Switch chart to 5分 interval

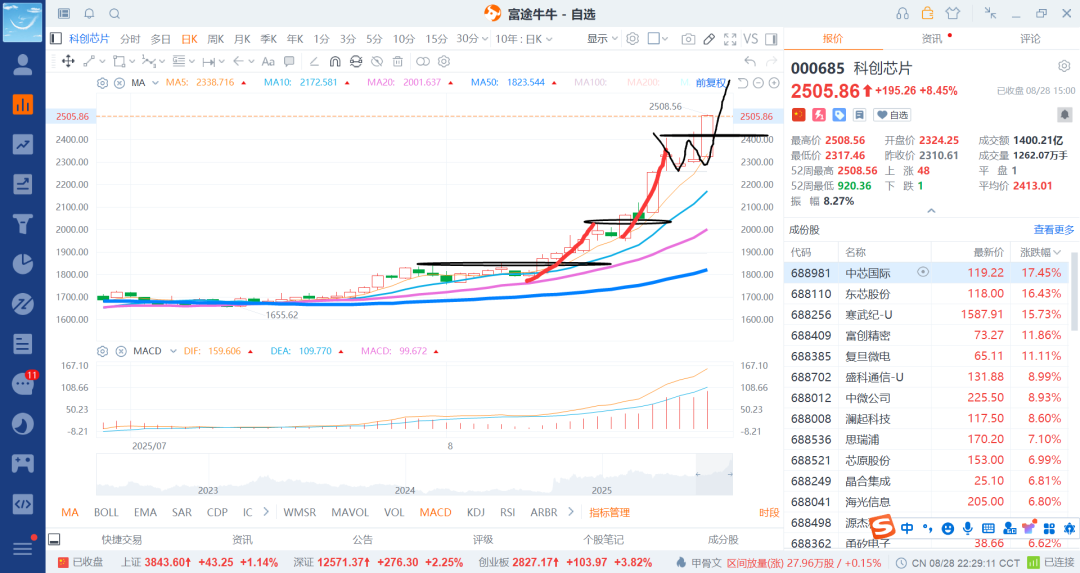tap(374, 39)
